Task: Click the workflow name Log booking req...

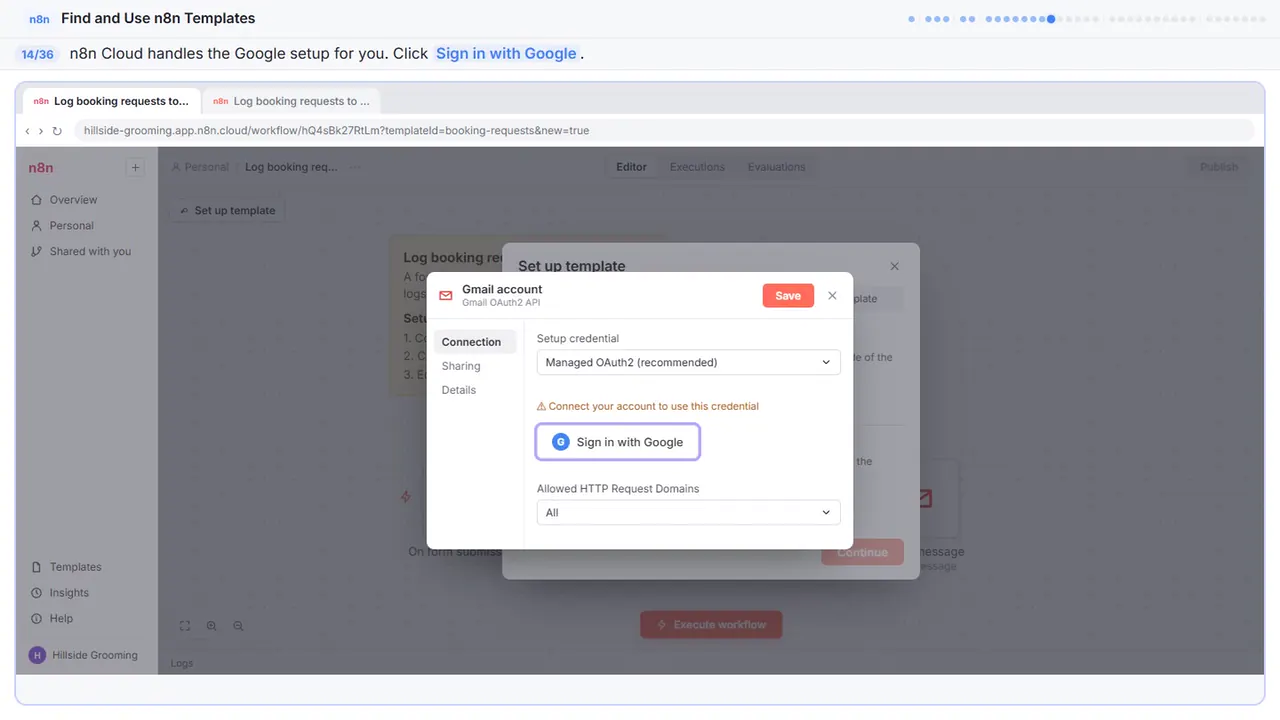Action: coord(291,167)
